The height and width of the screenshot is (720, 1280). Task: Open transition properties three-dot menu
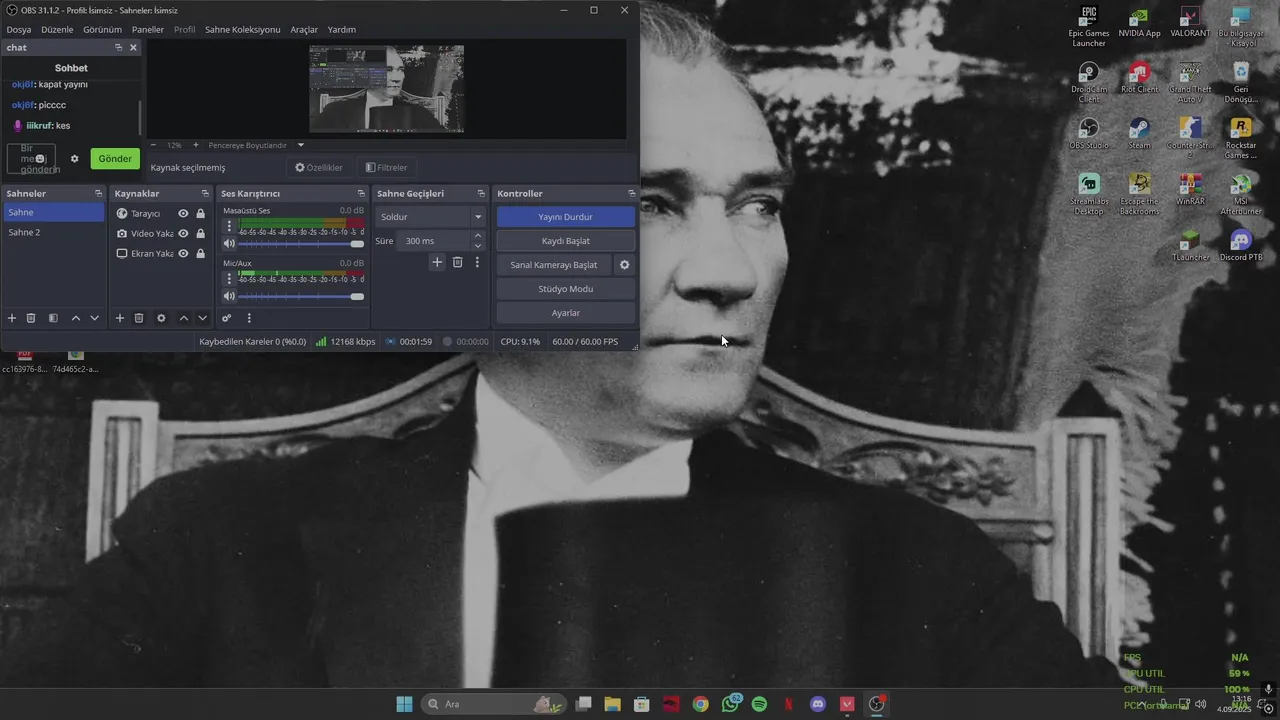(477, 262)
